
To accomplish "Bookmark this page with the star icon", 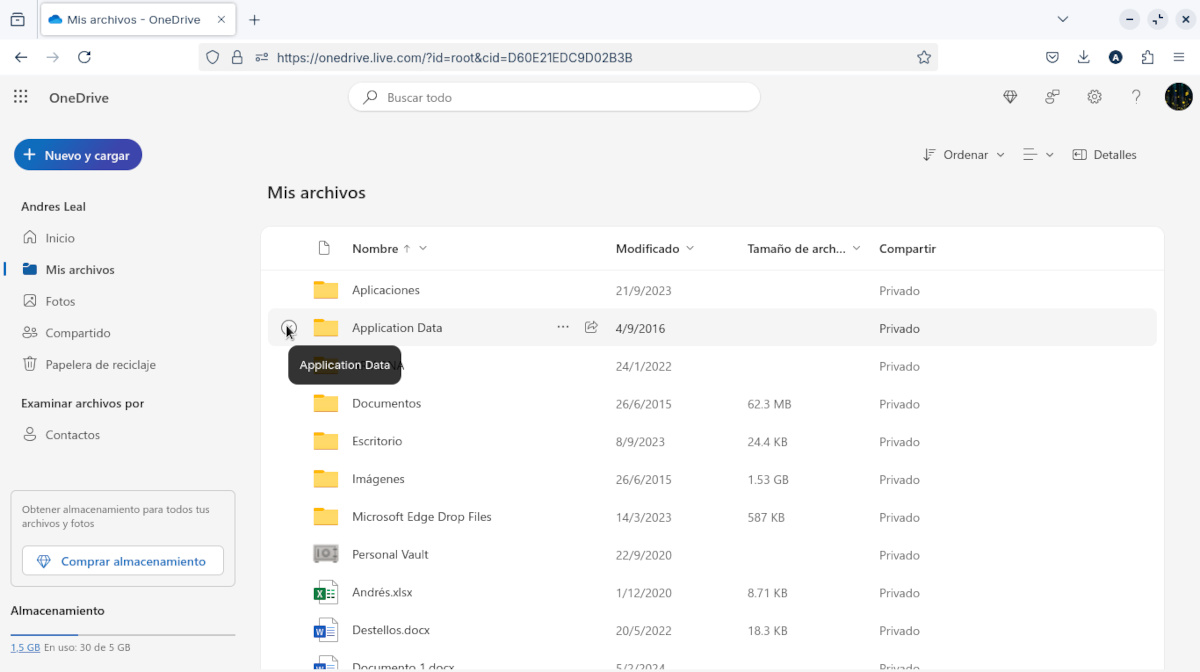I will click(x=924, y=58).
